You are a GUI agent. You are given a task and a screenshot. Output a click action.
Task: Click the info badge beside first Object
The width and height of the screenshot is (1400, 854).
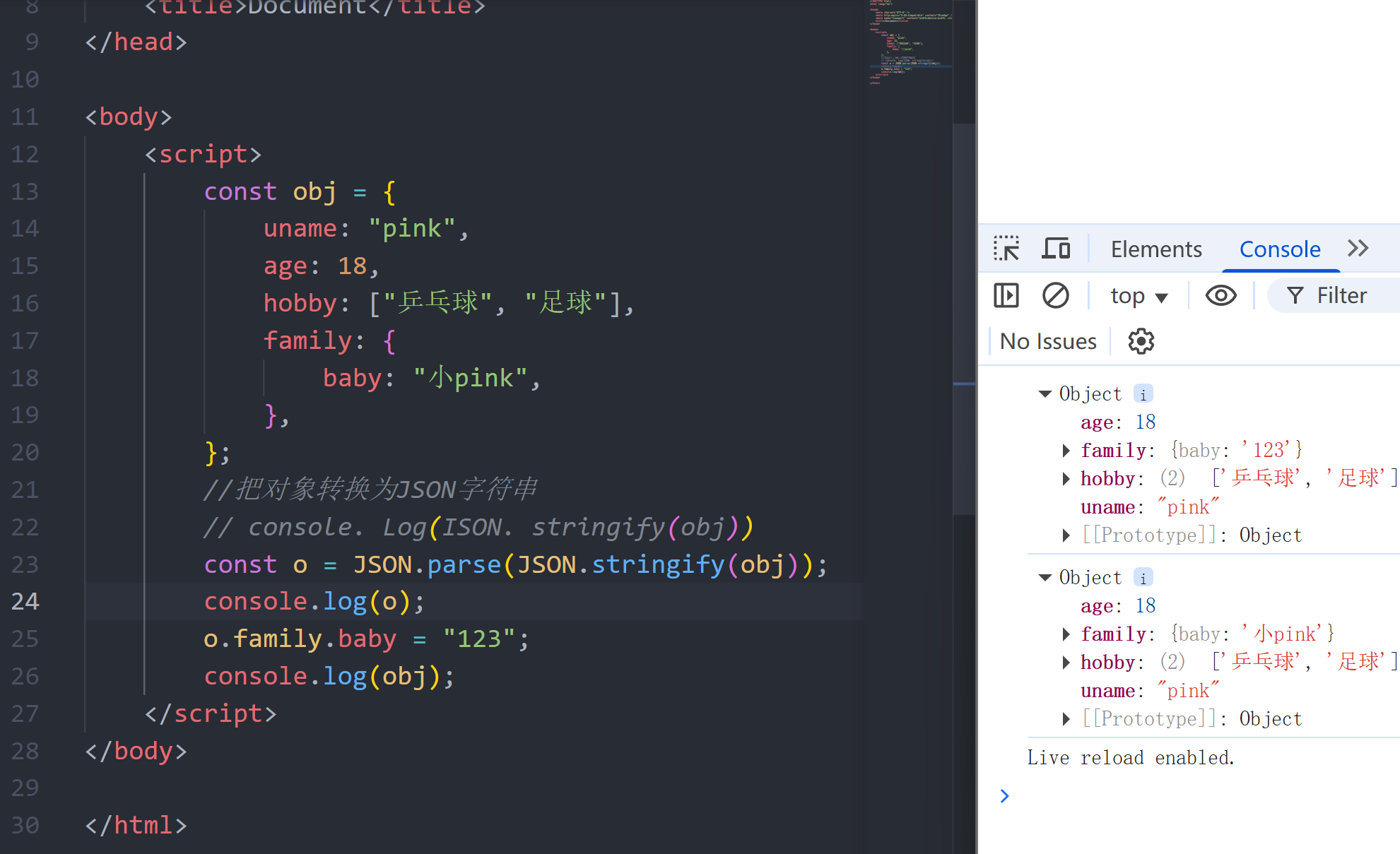coord(1143,394)
